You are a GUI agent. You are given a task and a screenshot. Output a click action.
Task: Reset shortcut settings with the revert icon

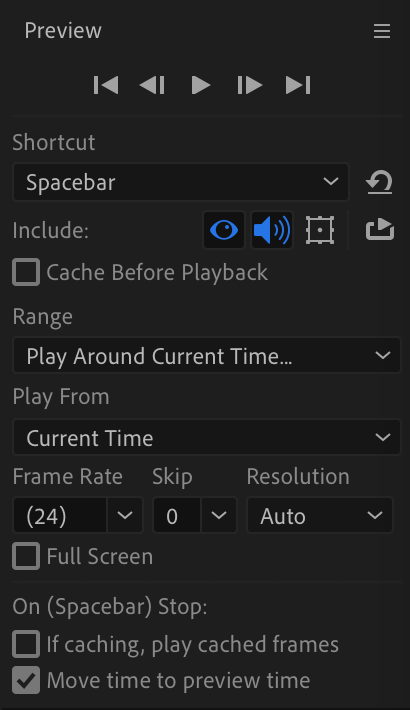(x=379, y=182)
